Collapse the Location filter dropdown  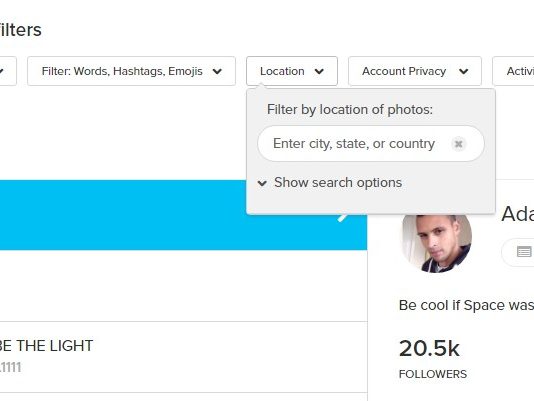tap(292, 71)
